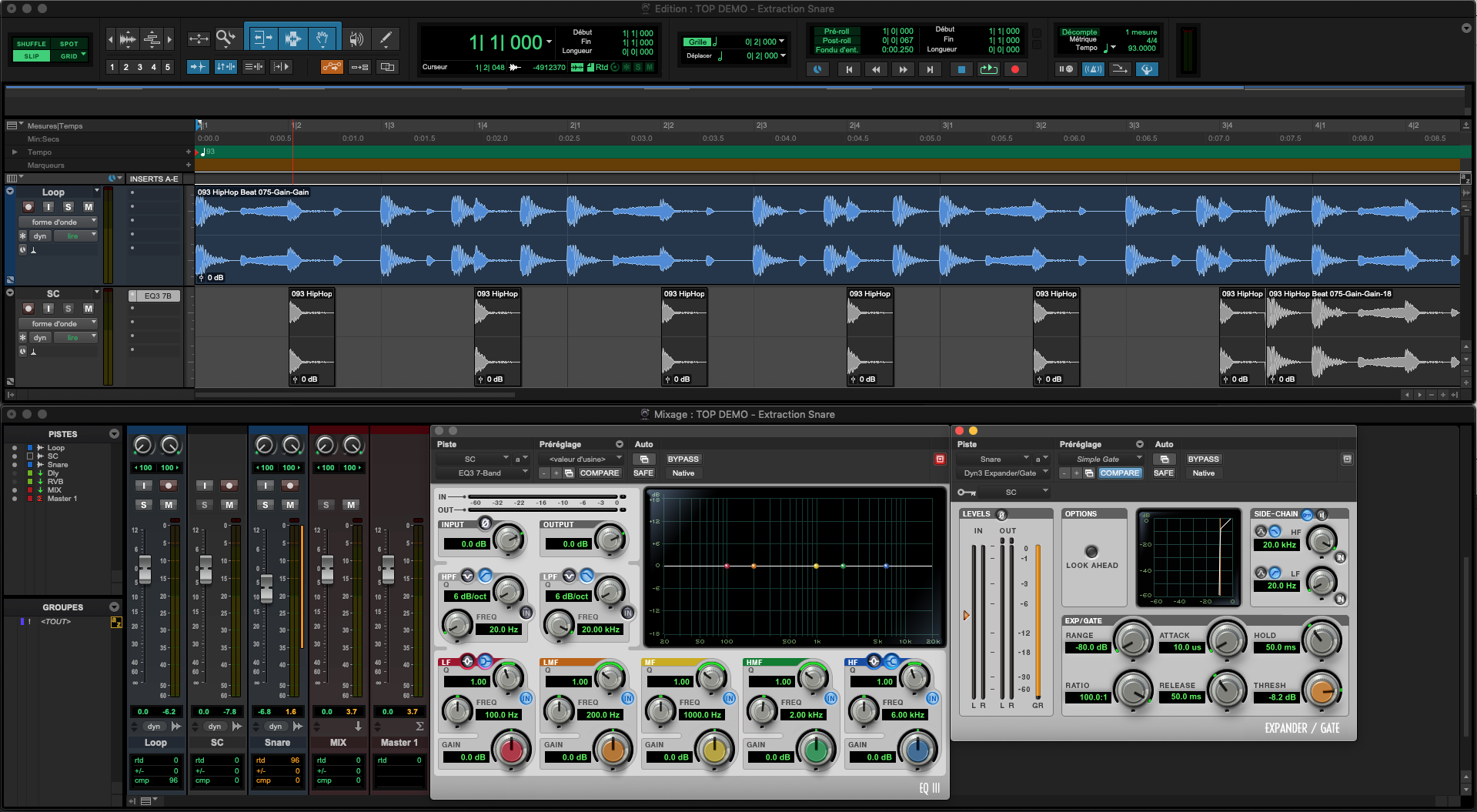Click red target button in EQ3 plug-in
Screen dimensions: 1477x812
(940, 459)
